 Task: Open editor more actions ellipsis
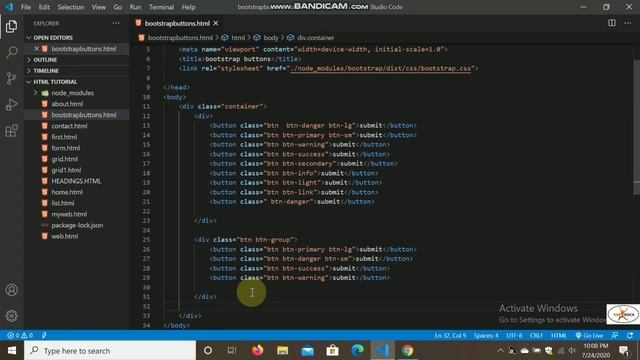[627, 23]
